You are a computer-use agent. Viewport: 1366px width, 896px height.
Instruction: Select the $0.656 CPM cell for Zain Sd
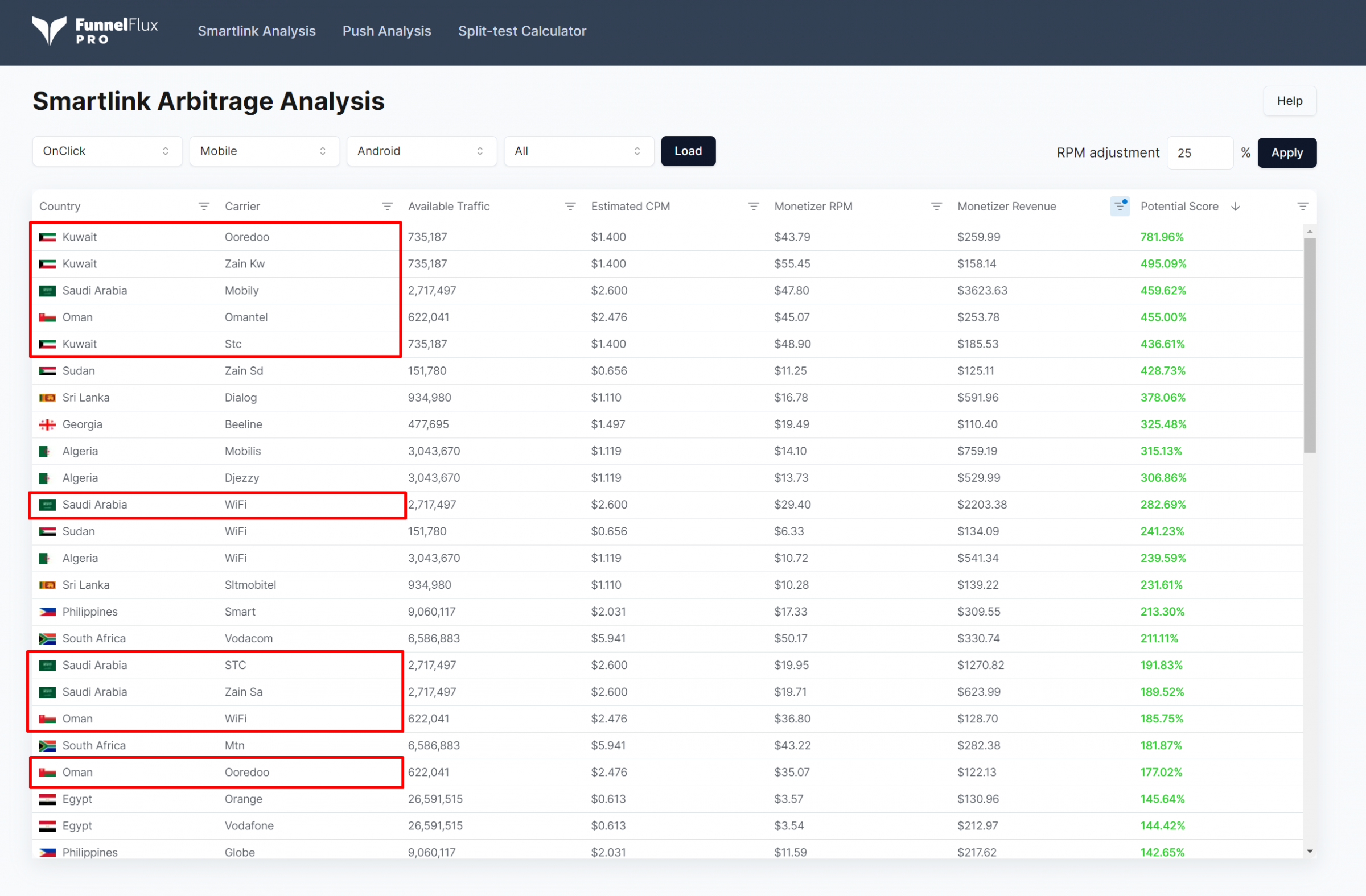click(609, 371)
